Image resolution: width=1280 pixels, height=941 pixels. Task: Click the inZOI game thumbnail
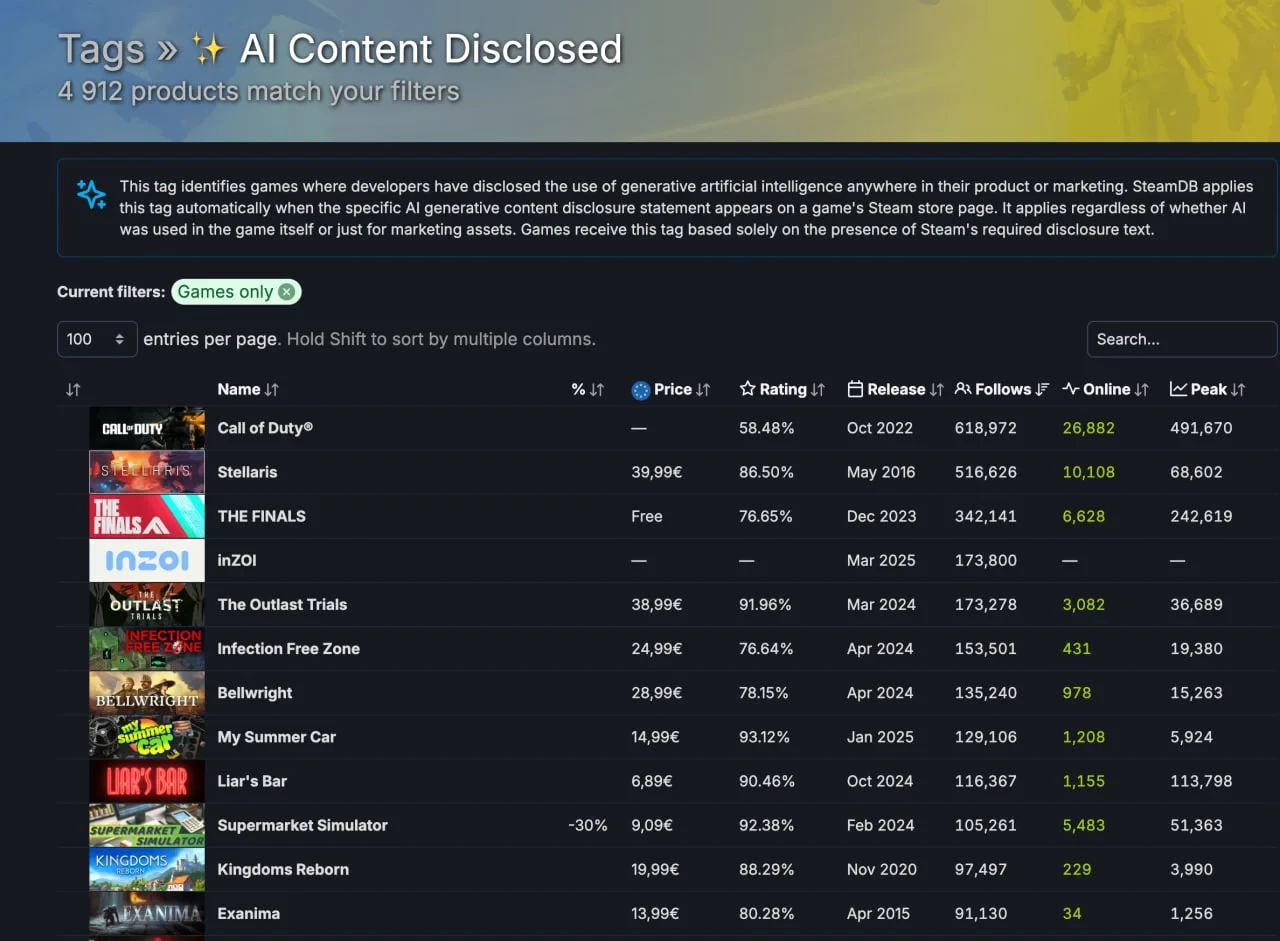click(x=147, y=560)
